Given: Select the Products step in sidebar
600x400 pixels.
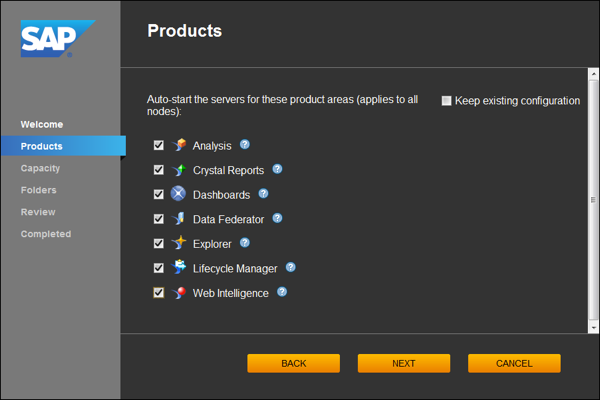Looking at the screenshot, I should coord(63,146).
